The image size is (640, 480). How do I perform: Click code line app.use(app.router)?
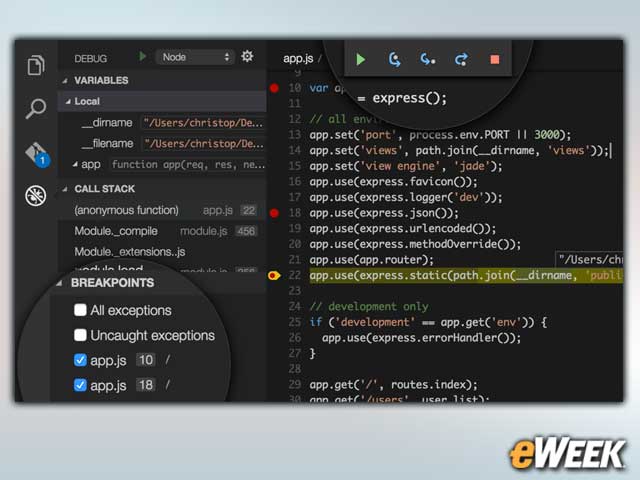click(x=371, y=260)
